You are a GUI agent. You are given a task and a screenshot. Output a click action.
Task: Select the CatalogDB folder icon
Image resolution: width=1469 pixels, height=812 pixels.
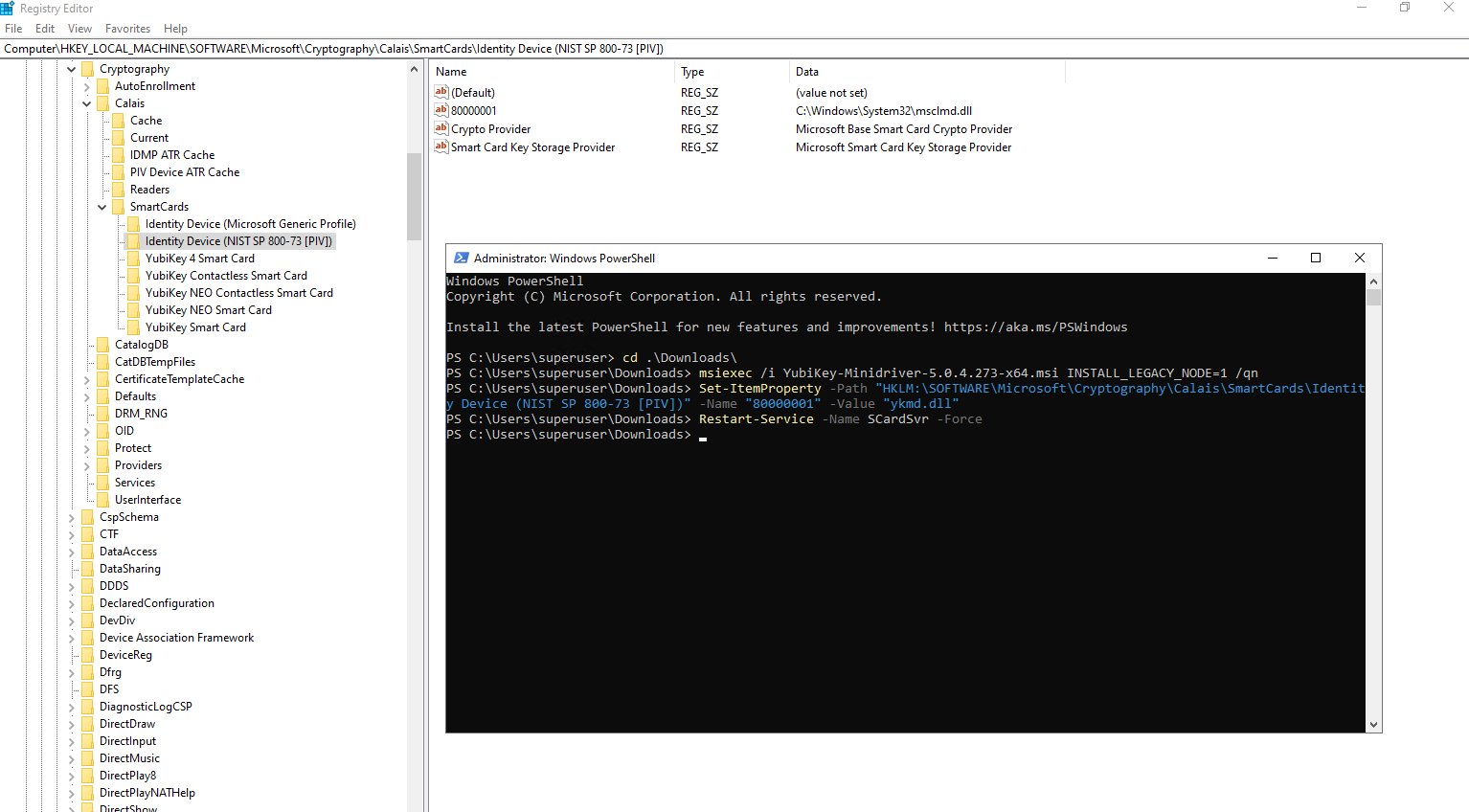103,345
